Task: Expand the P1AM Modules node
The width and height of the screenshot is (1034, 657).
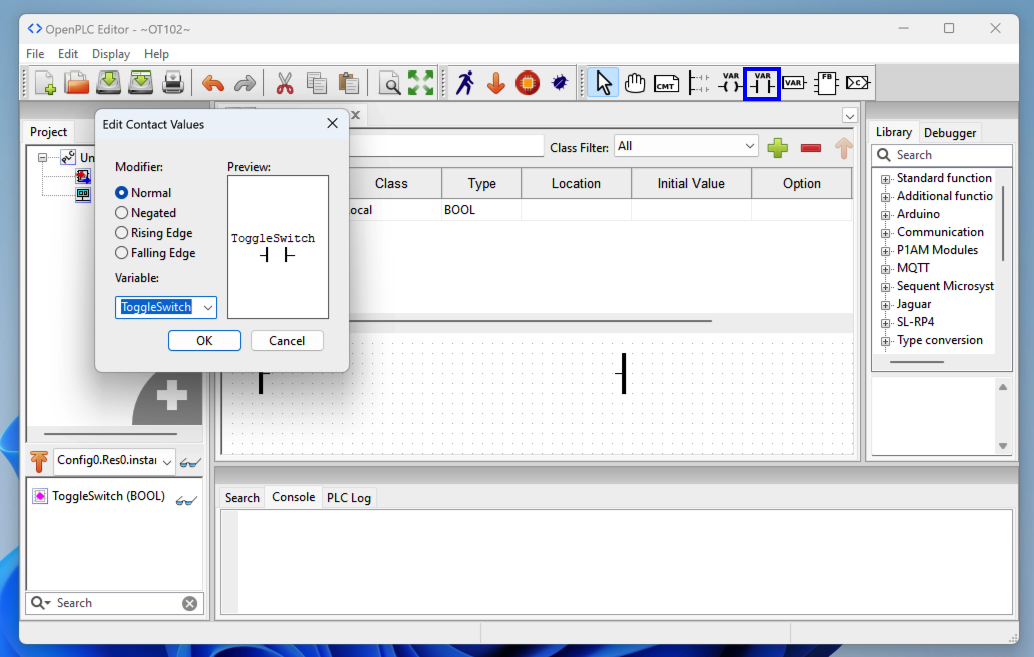Action: tap(886, 251)
